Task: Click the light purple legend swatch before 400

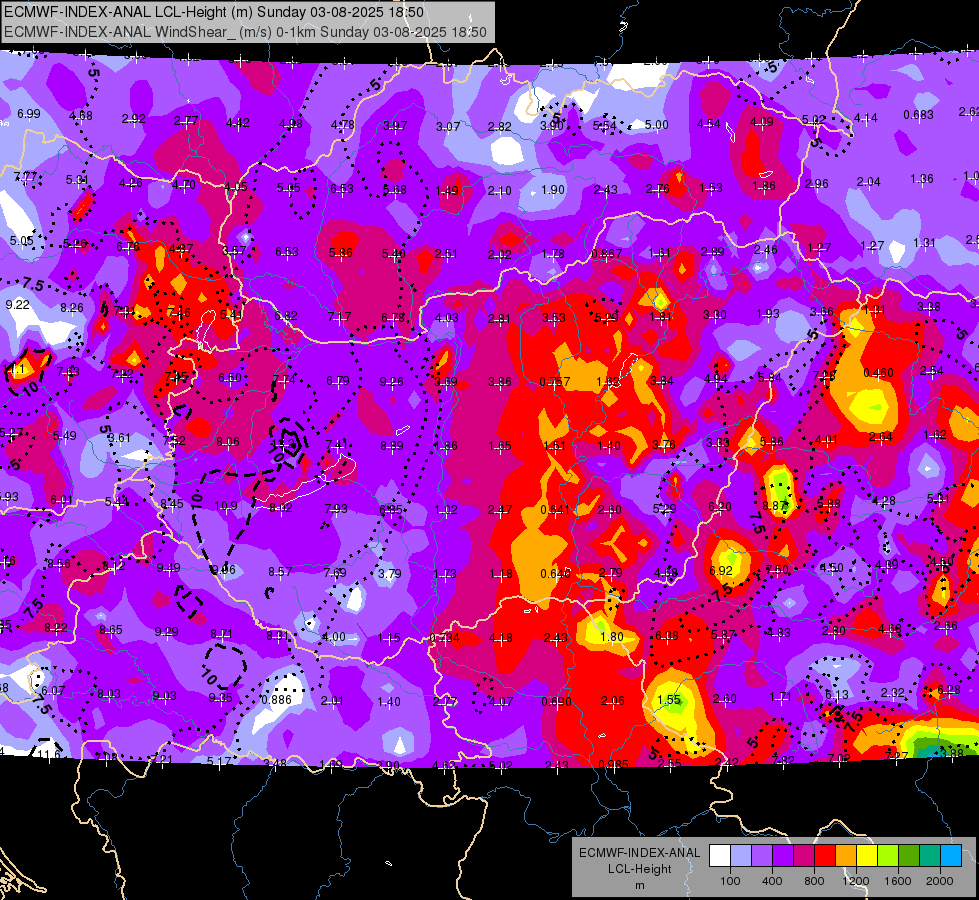Action: 762,855
